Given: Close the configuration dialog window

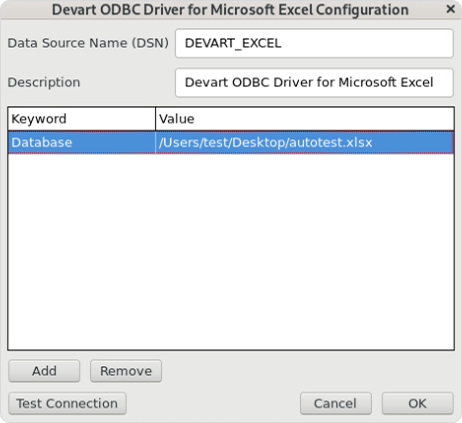Looking at the screenshot, I should 451,9.
